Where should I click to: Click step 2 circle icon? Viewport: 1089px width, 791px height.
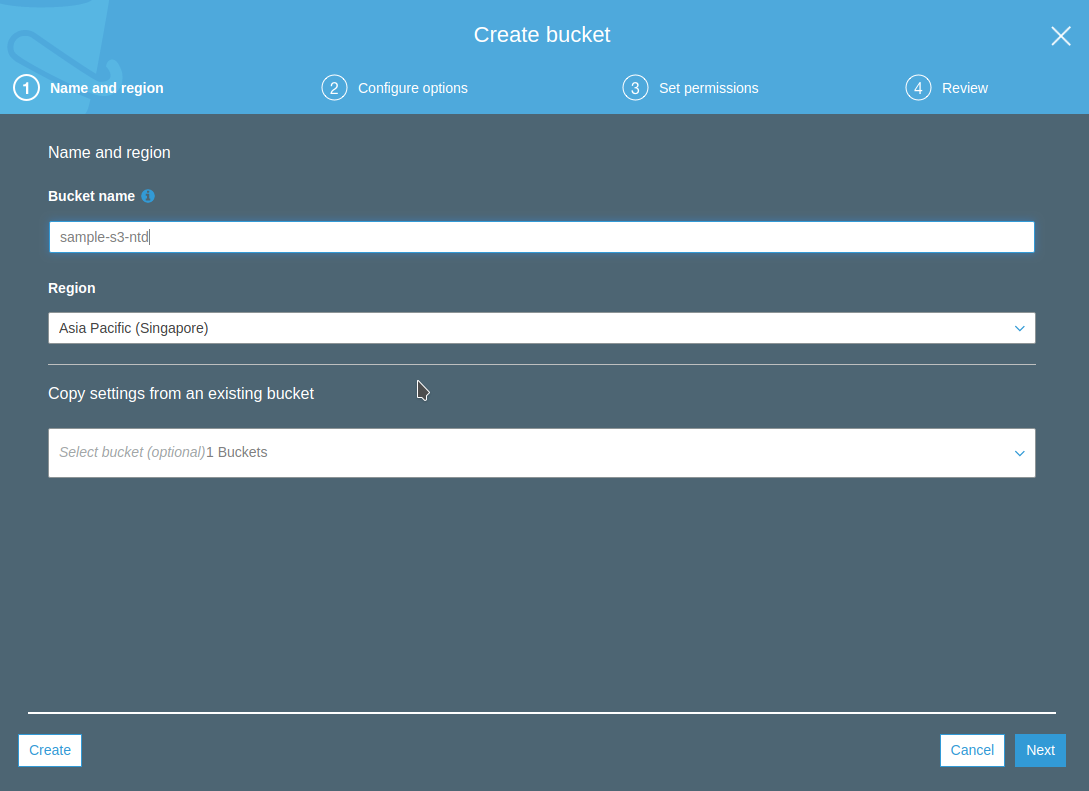tap(334, 88)
